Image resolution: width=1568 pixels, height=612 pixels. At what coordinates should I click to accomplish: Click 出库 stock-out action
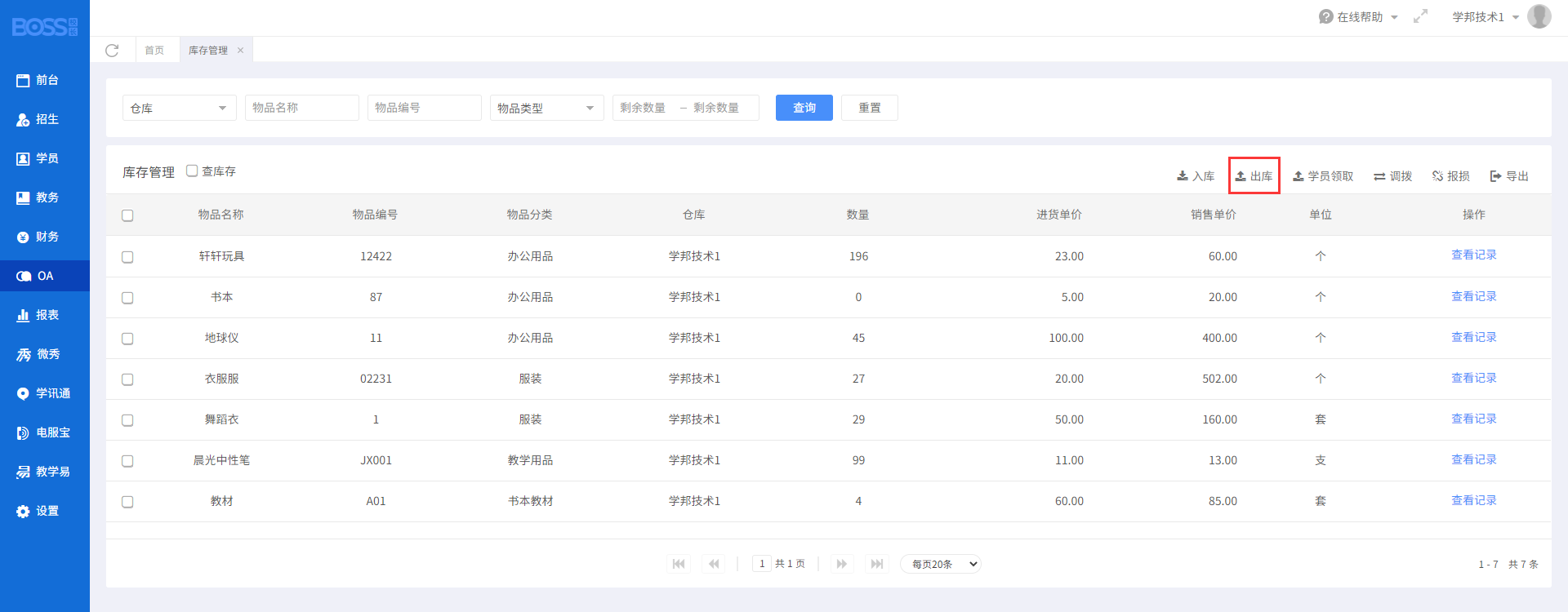point(1254,176)
